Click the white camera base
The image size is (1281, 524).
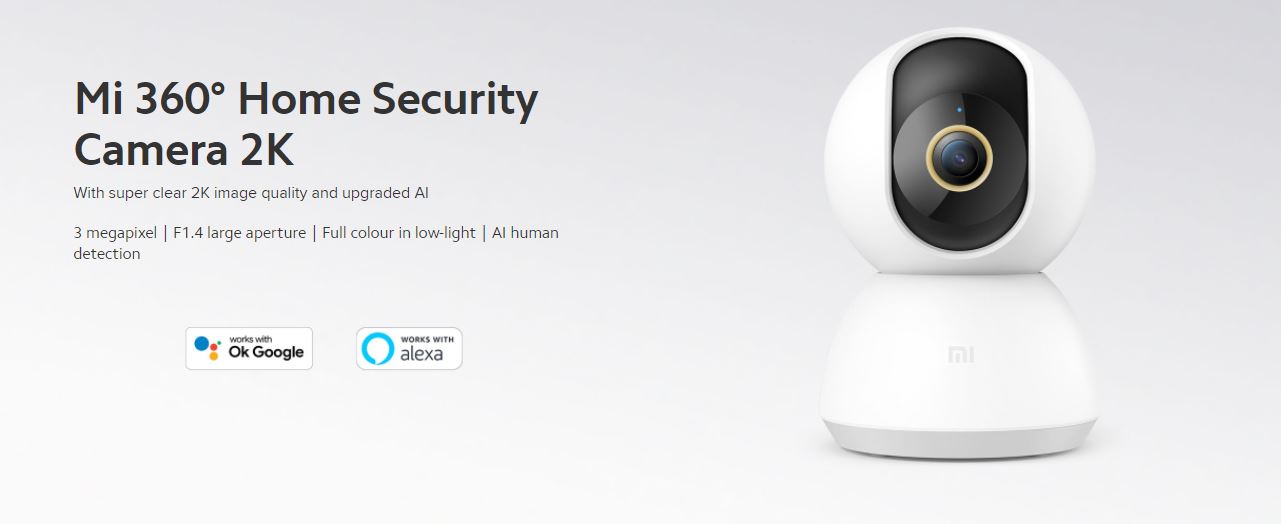click(x=959, y=375)
